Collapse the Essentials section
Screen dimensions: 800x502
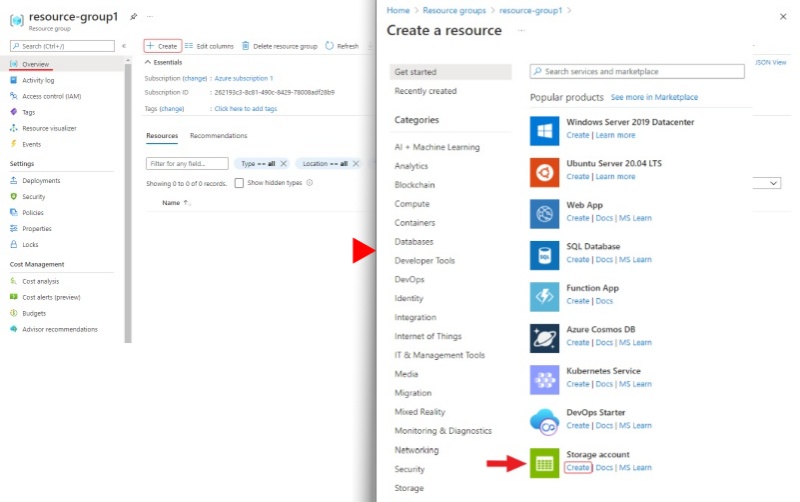coord(148,62)
